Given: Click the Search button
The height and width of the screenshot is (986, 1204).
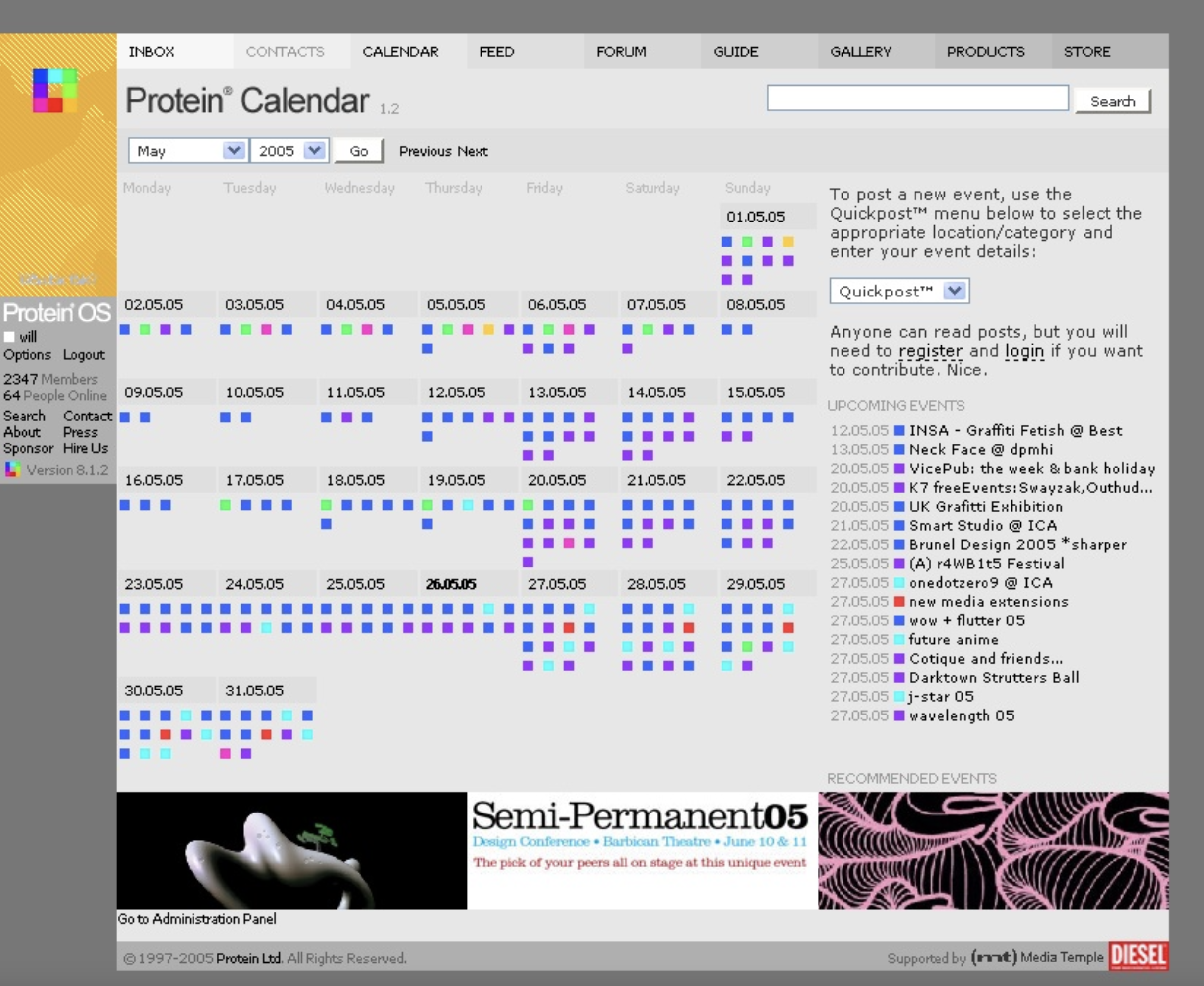Looking at the screenshot, I should click(1112, 101).
